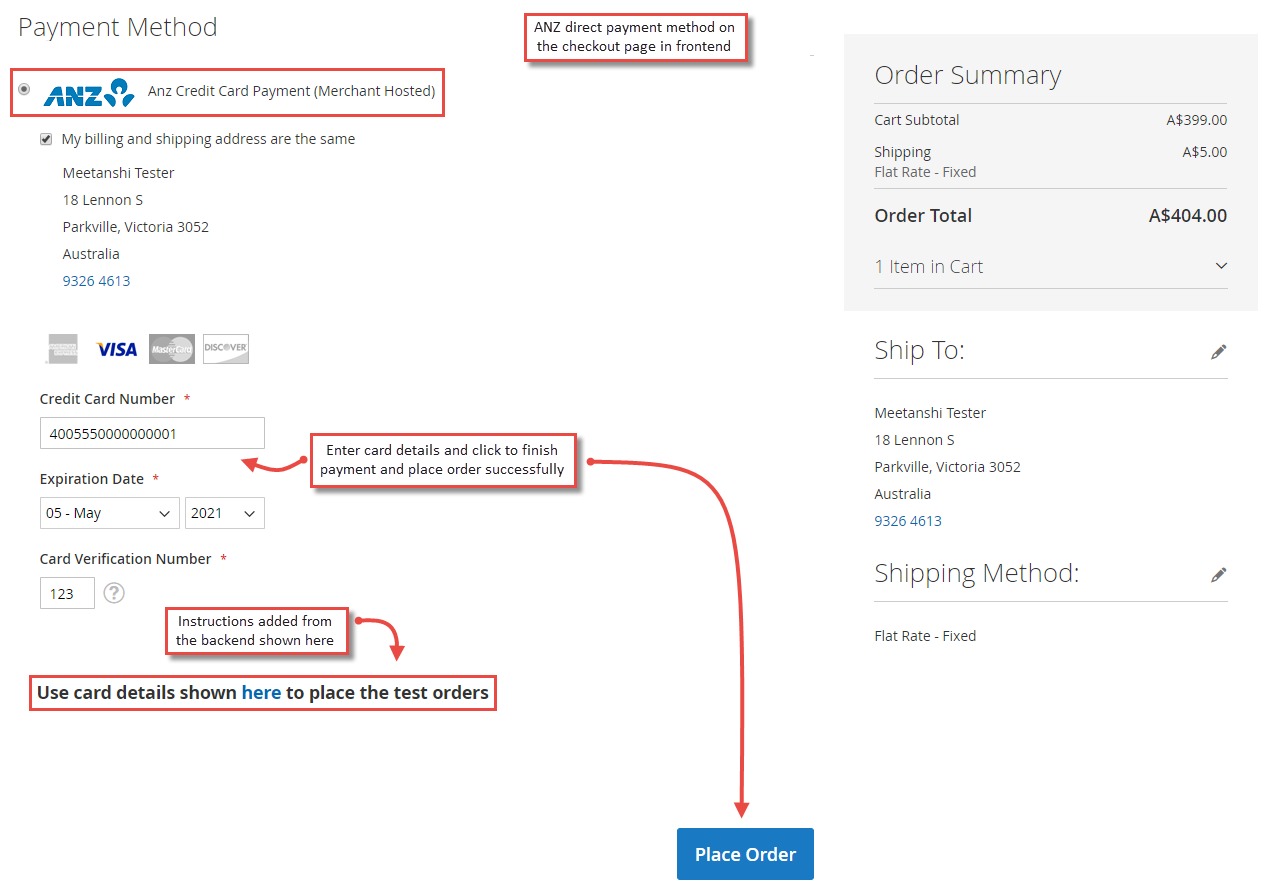Image resolution: width=1270 pixels, height=891 pixels.
Task: Edit the Ship To address via pencil icon
Action: pos(1219,351)
